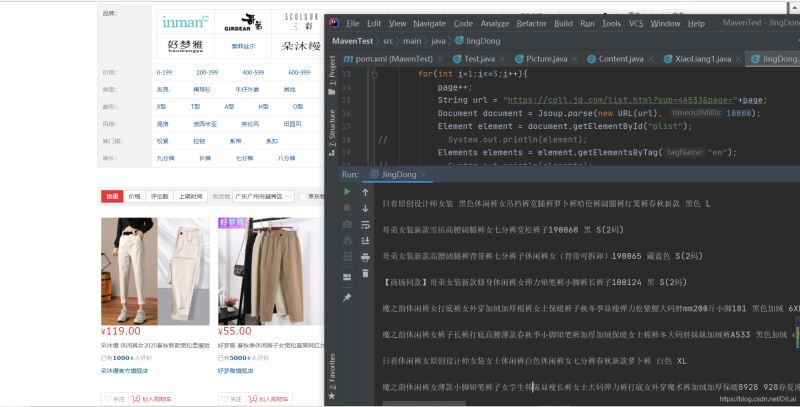The image size is (800, 407).
Task: Print the console output using printer icon
Action: tap(365, 257)
